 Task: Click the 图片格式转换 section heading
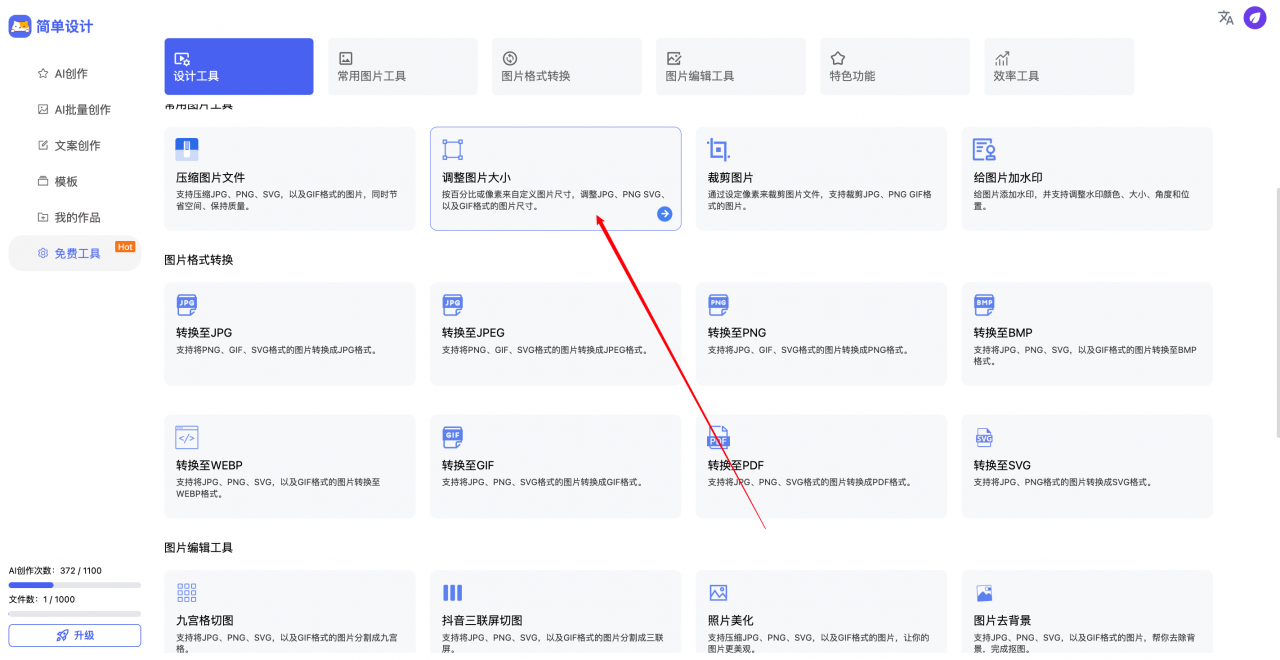[x=199, y=260]
